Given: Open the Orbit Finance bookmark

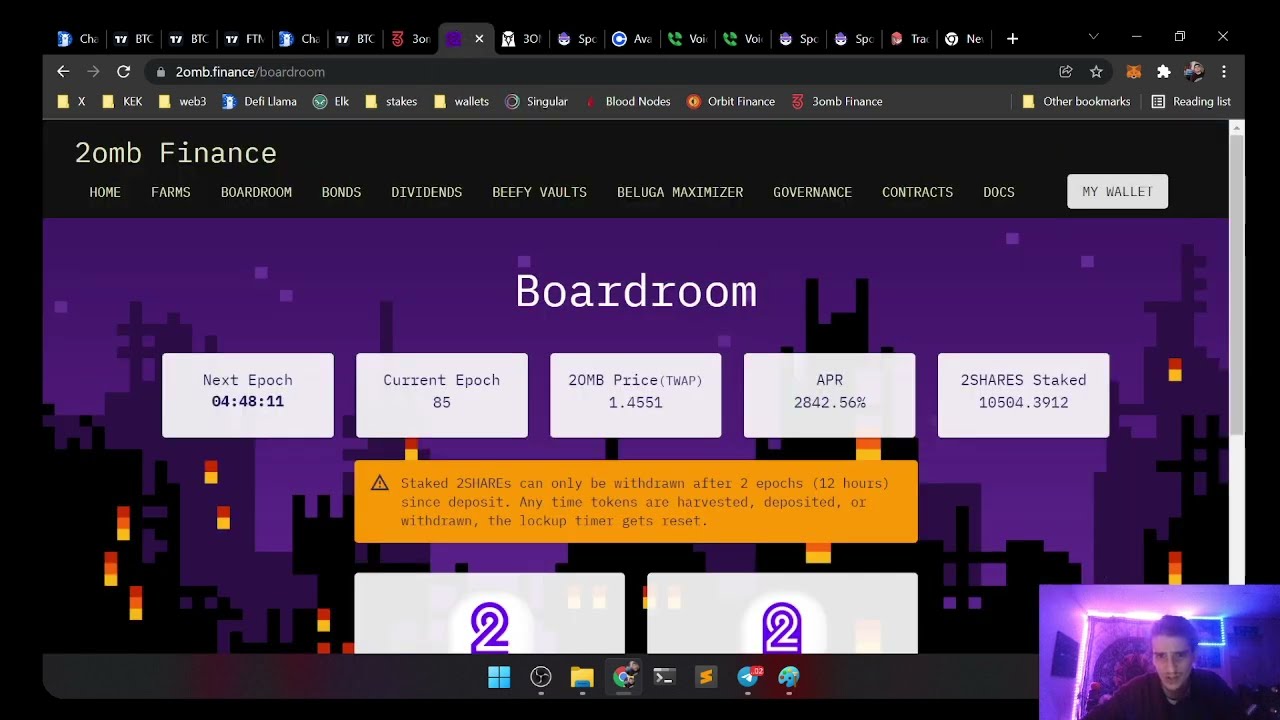Looking at the screenshot, I should coord(731,101).
